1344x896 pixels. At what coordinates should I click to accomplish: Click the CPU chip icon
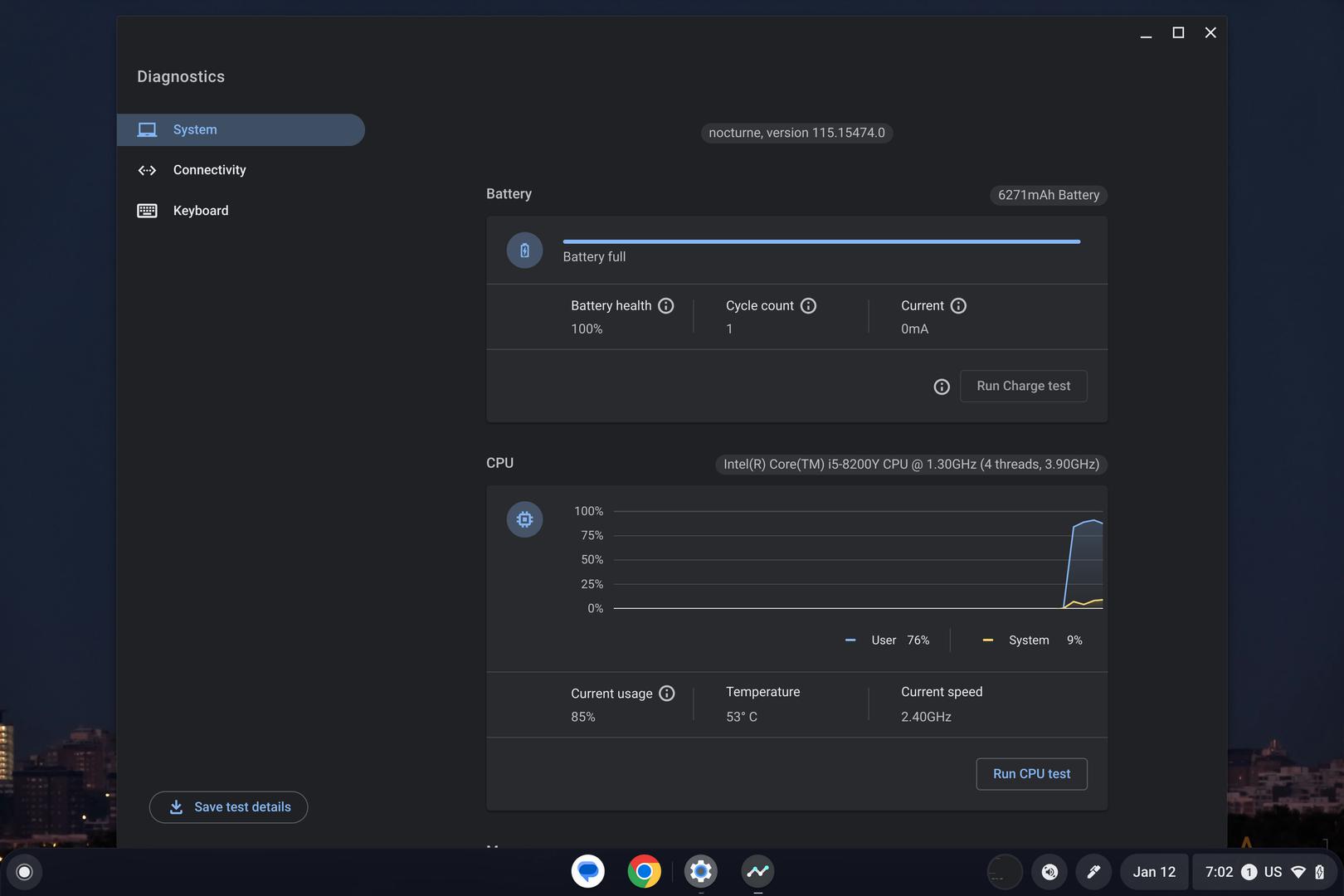(x=524, y=520)
